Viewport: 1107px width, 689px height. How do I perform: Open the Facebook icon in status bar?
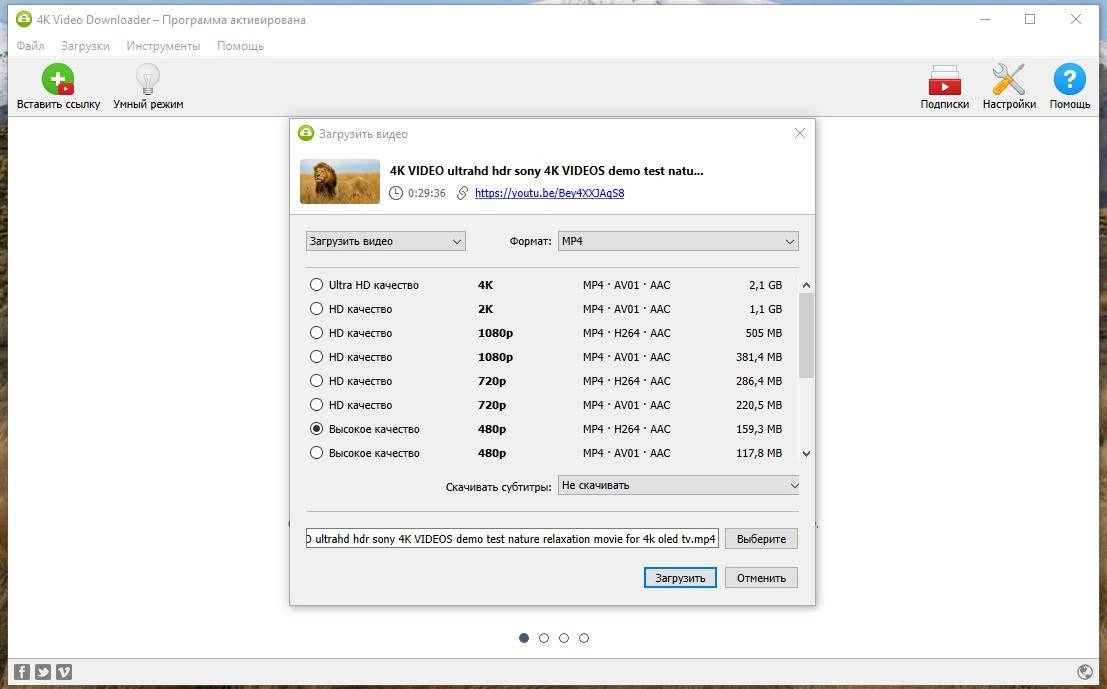pos(22,671)
